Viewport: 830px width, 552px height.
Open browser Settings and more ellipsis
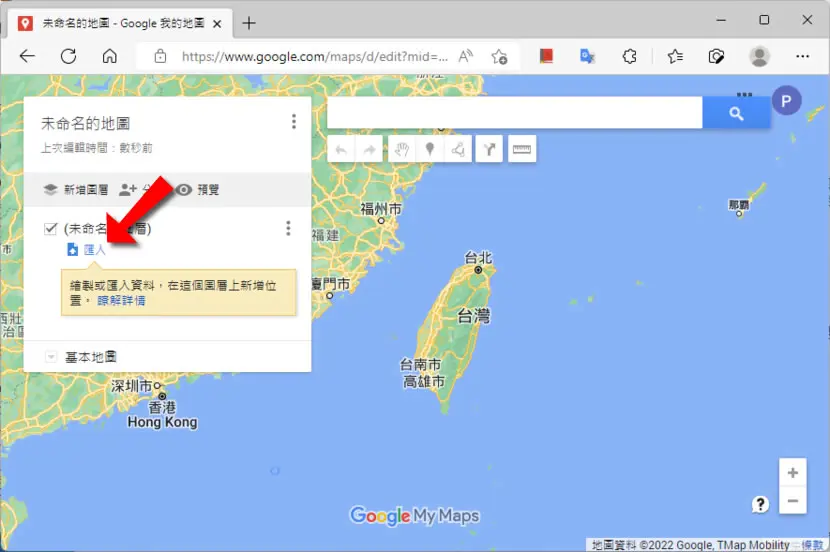pyautogui.click(x=802, y=56)
